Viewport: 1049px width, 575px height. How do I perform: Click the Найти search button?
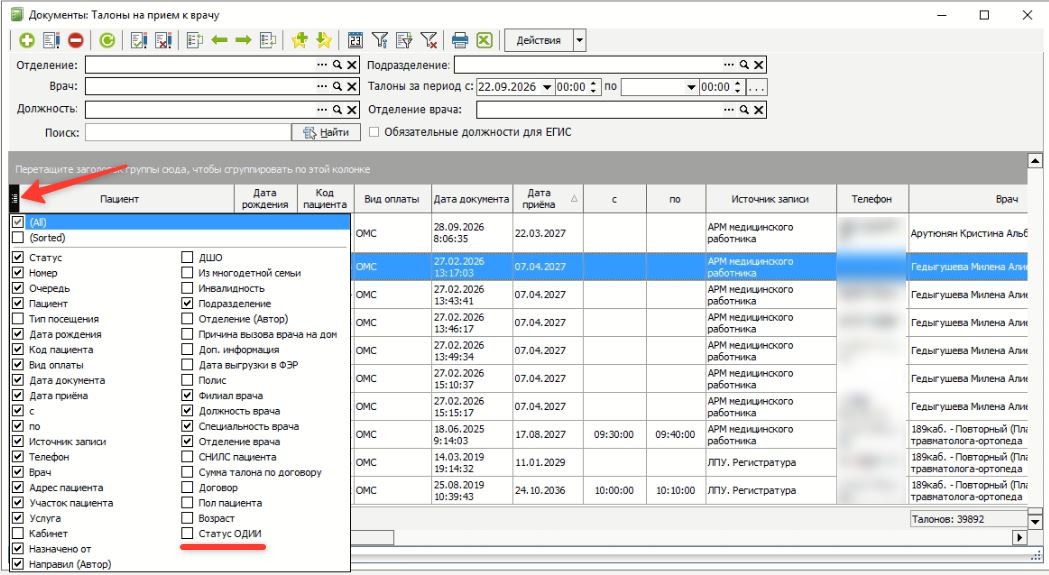[x=326, y=133]
